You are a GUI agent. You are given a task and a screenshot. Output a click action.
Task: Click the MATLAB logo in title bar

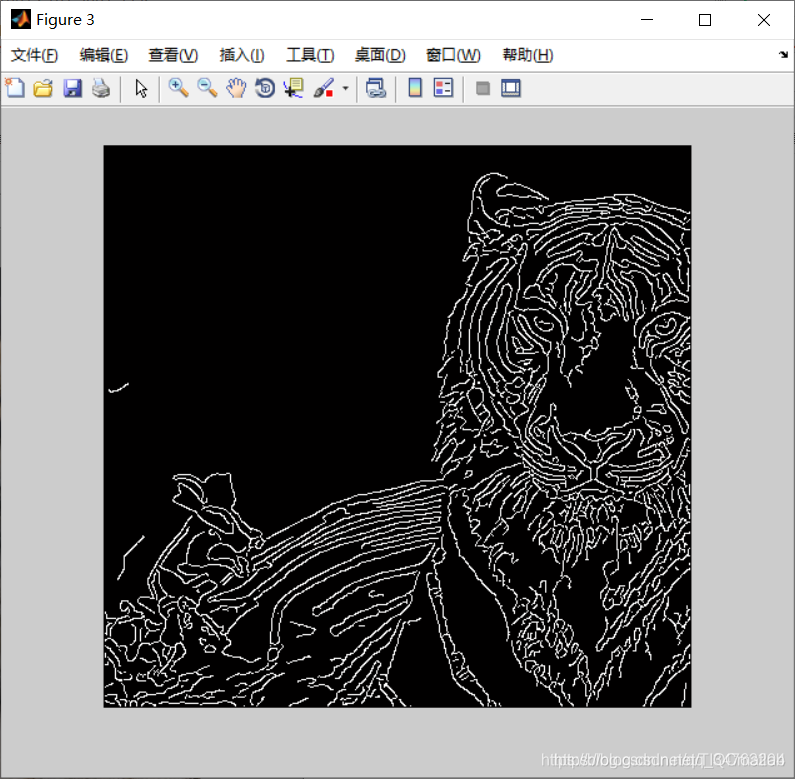(21, 20)
